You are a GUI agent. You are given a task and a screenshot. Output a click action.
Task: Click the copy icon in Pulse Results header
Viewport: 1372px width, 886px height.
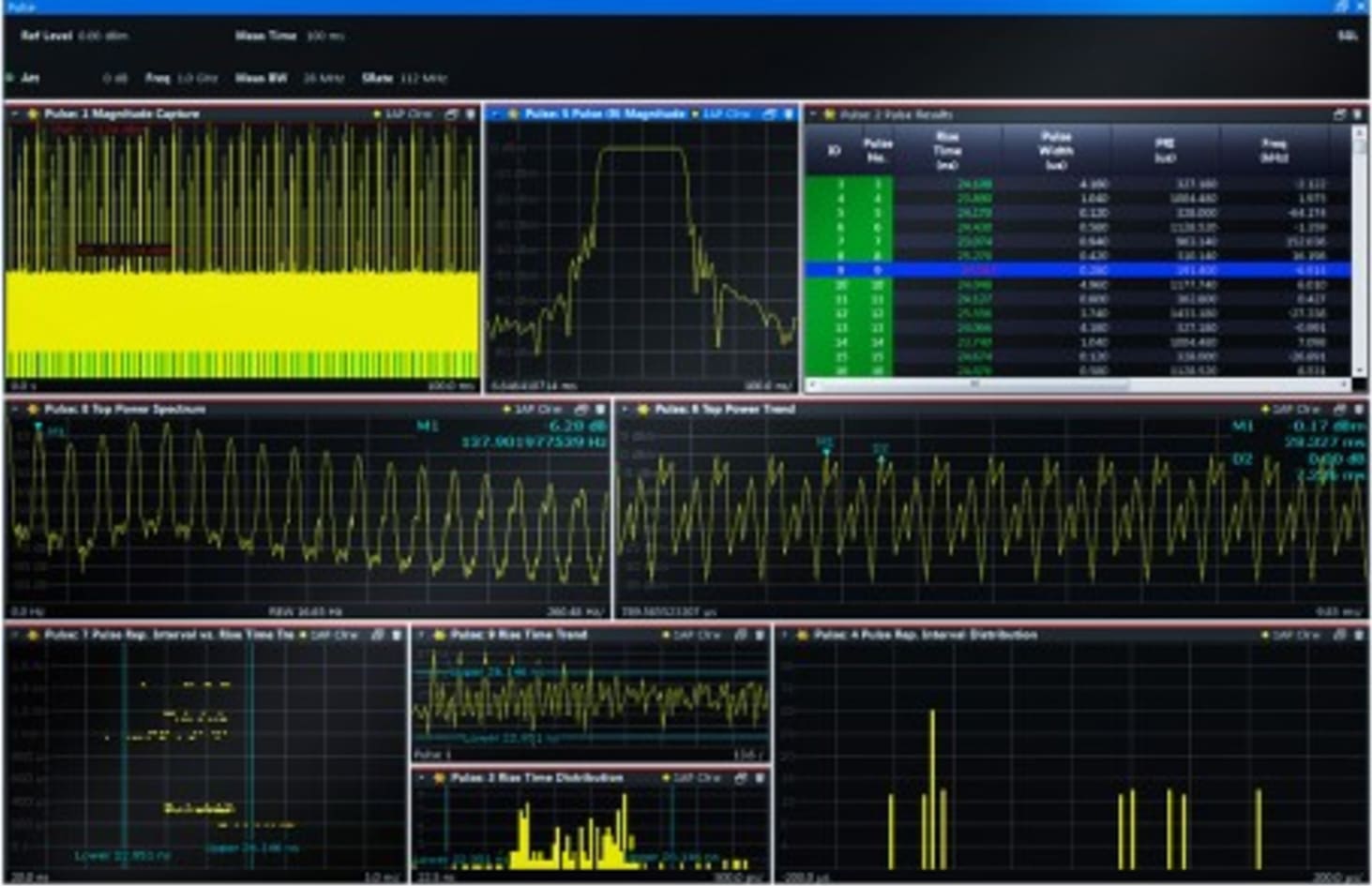1341,114
